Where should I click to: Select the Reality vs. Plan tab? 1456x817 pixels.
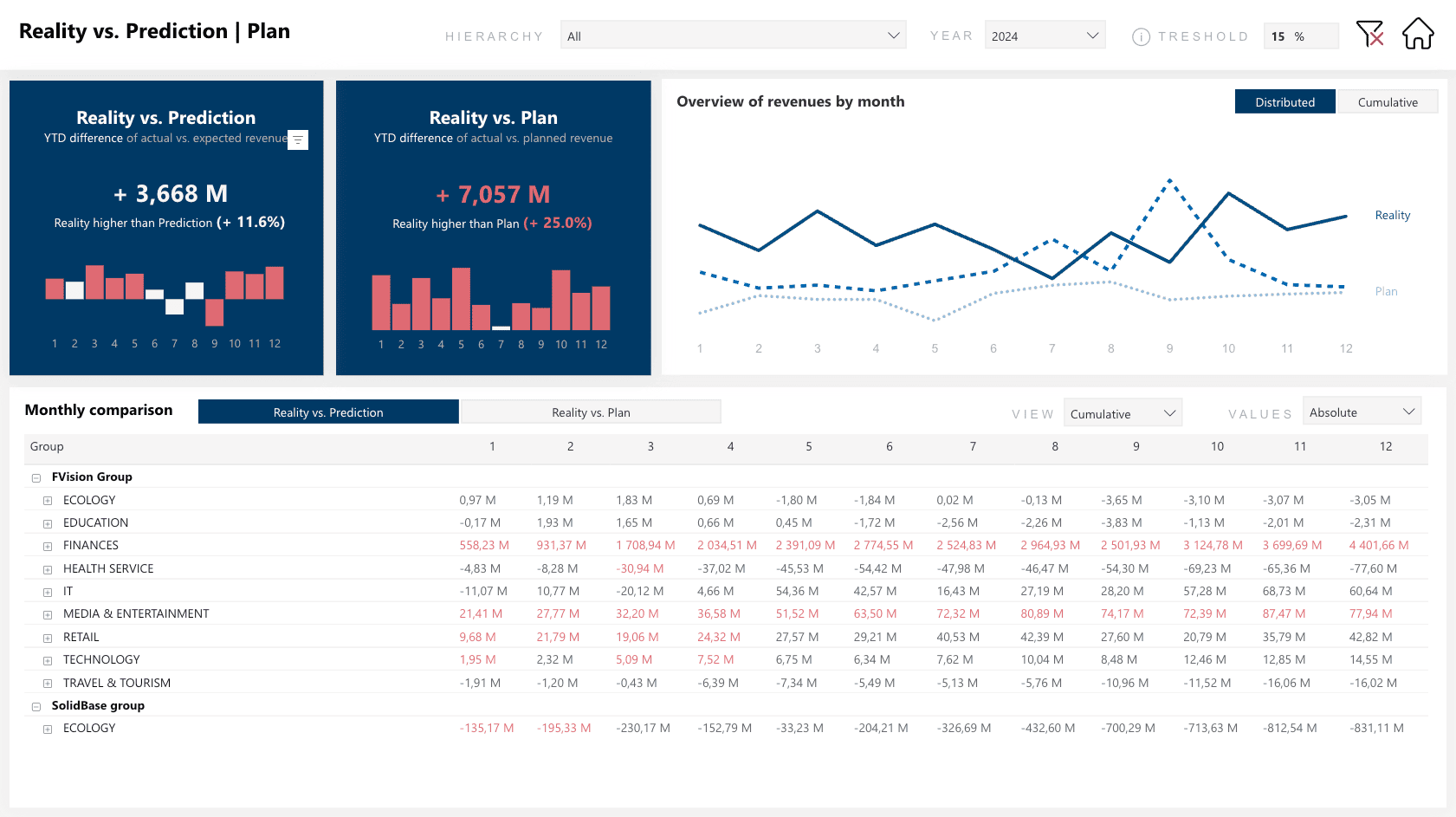tap(591, 412)
